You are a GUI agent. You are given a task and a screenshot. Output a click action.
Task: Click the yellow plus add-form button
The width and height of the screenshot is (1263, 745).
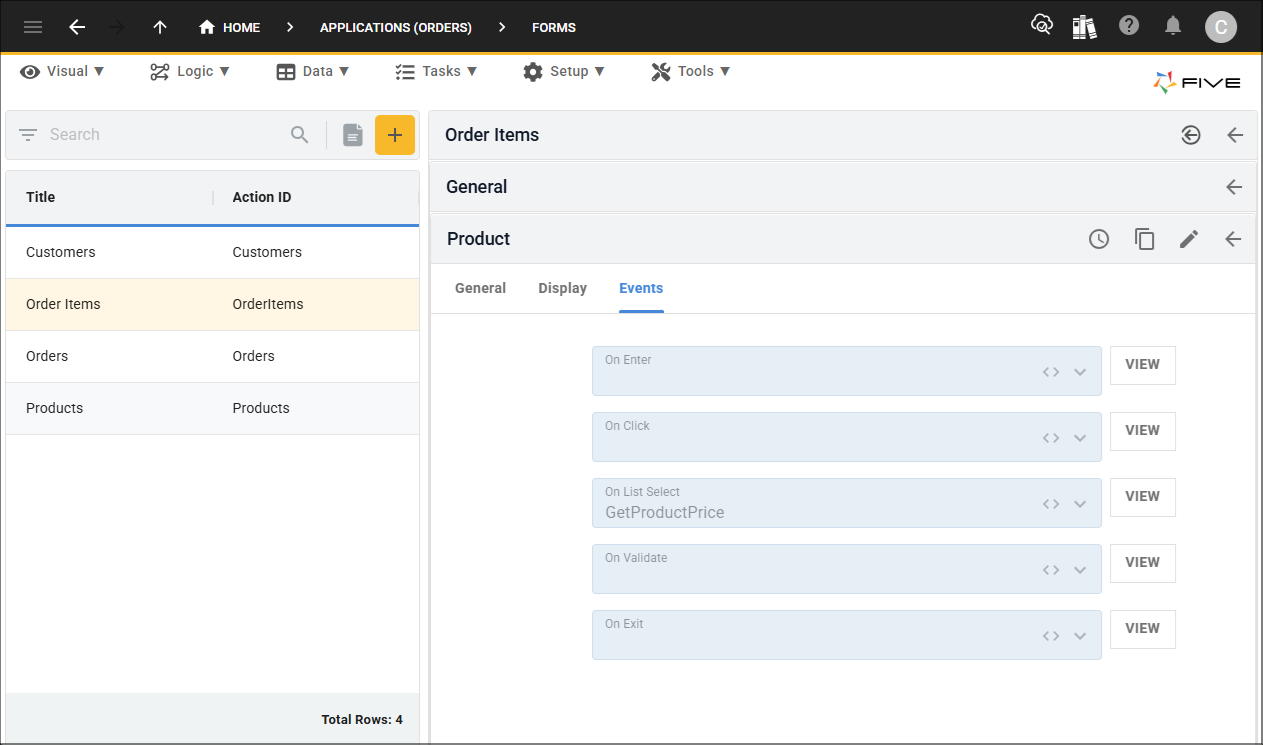coord(394,135)
